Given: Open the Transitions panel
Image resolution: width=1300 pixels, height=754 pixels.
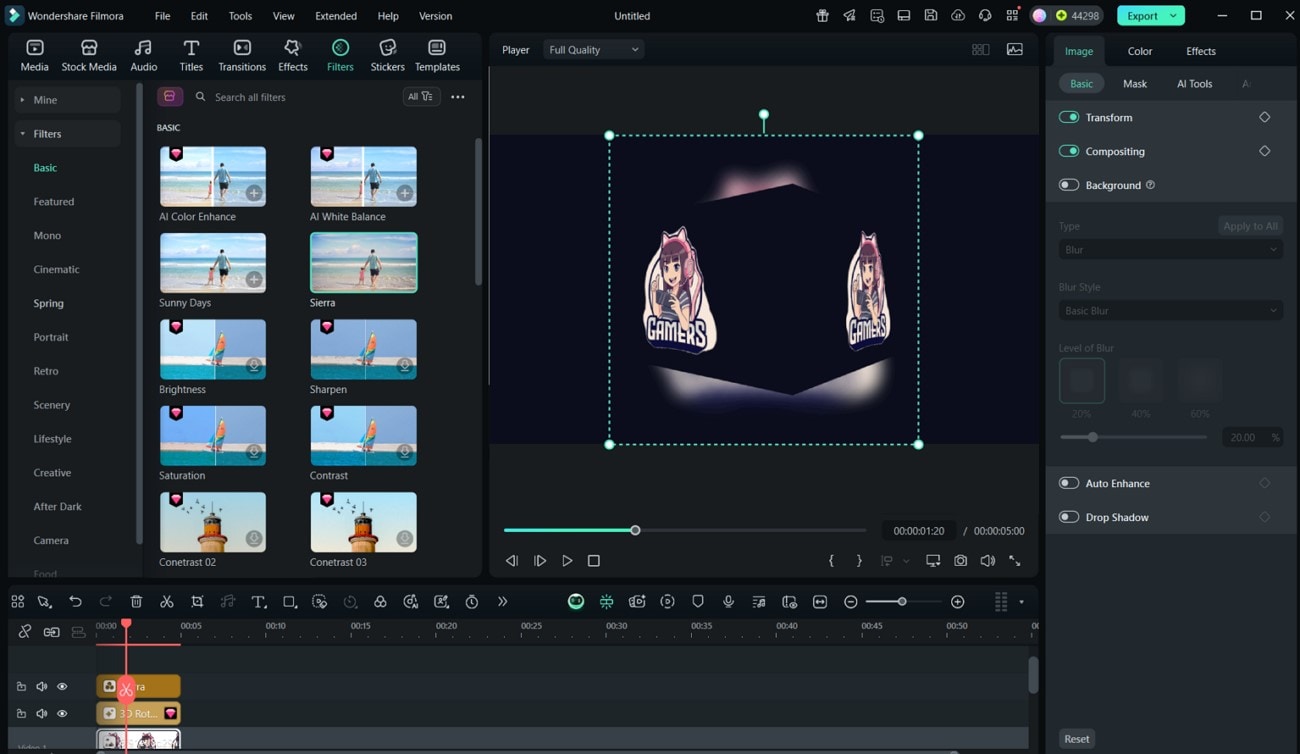Looking at the screenshot, I should [242, 55].
